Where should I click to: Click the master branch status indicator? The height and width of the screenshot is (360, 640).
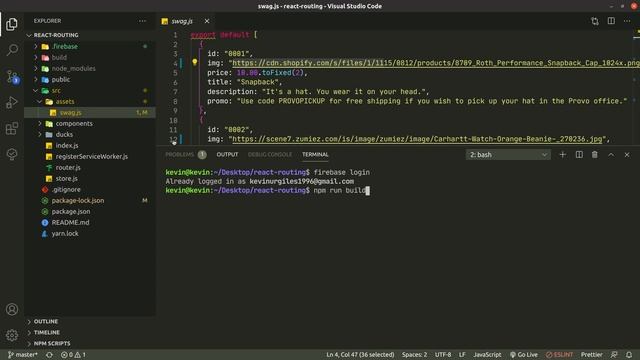pos(22,355)
